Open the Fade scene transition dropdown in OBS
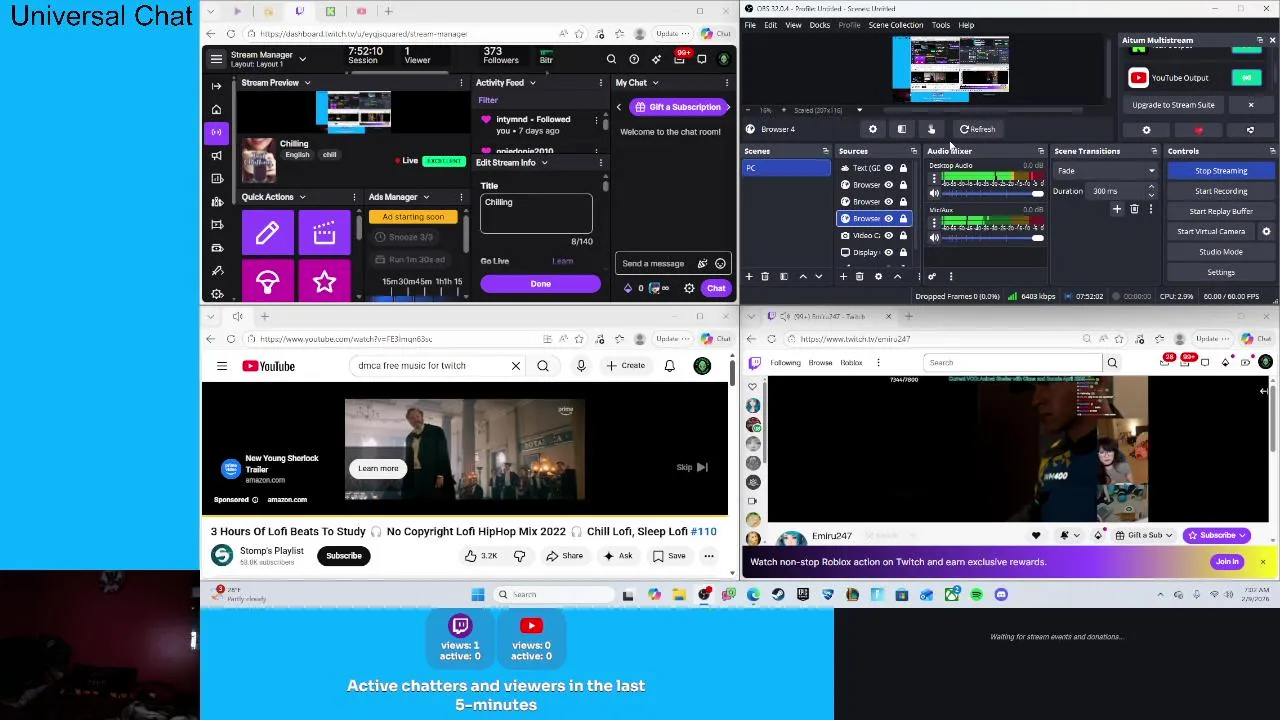Viewport: 1280px width, 720px height. (x=1106, y=171)
